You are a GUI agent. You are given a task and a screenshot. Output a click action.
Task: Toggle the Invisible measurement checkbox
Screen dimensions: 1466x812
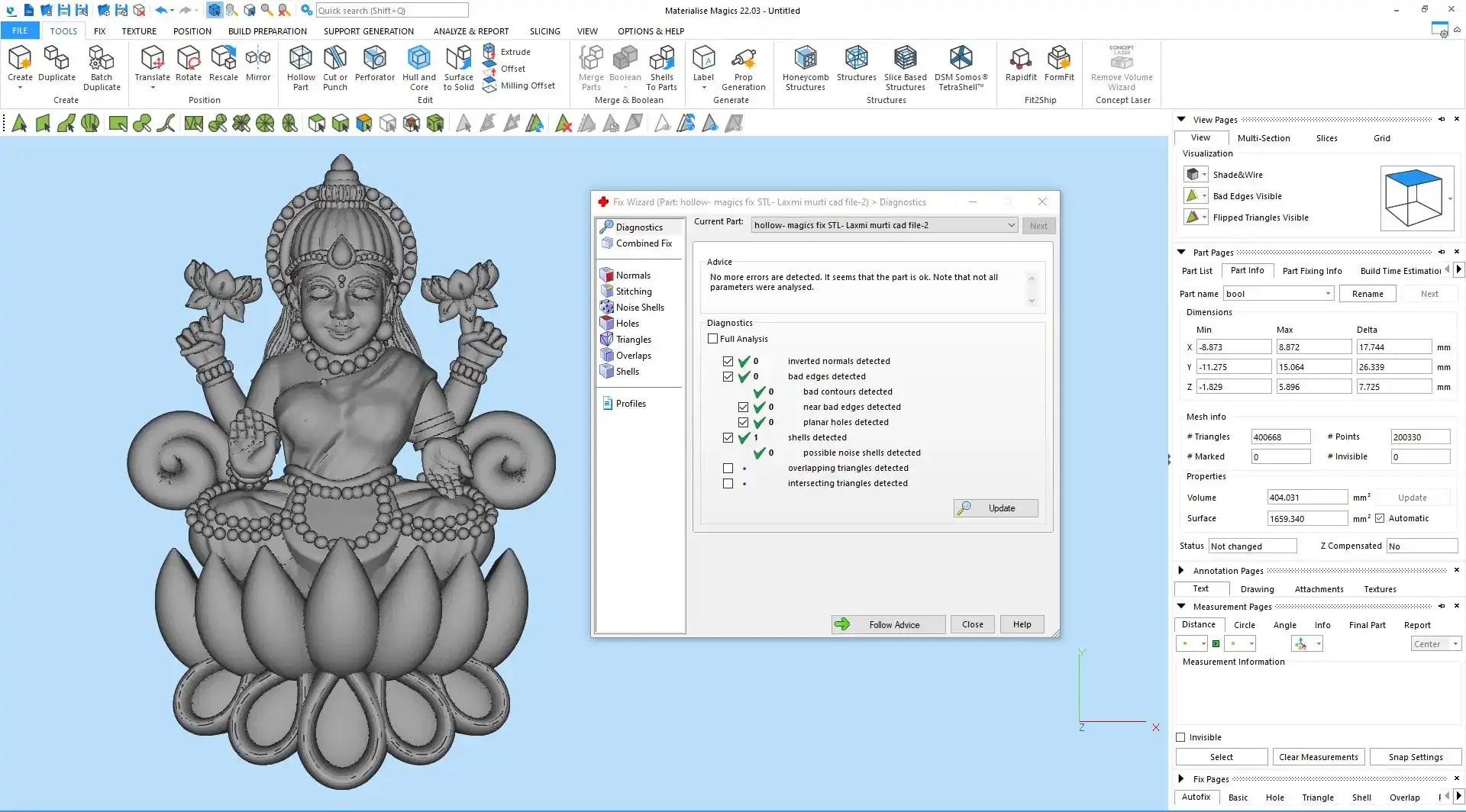point(1181,737)
